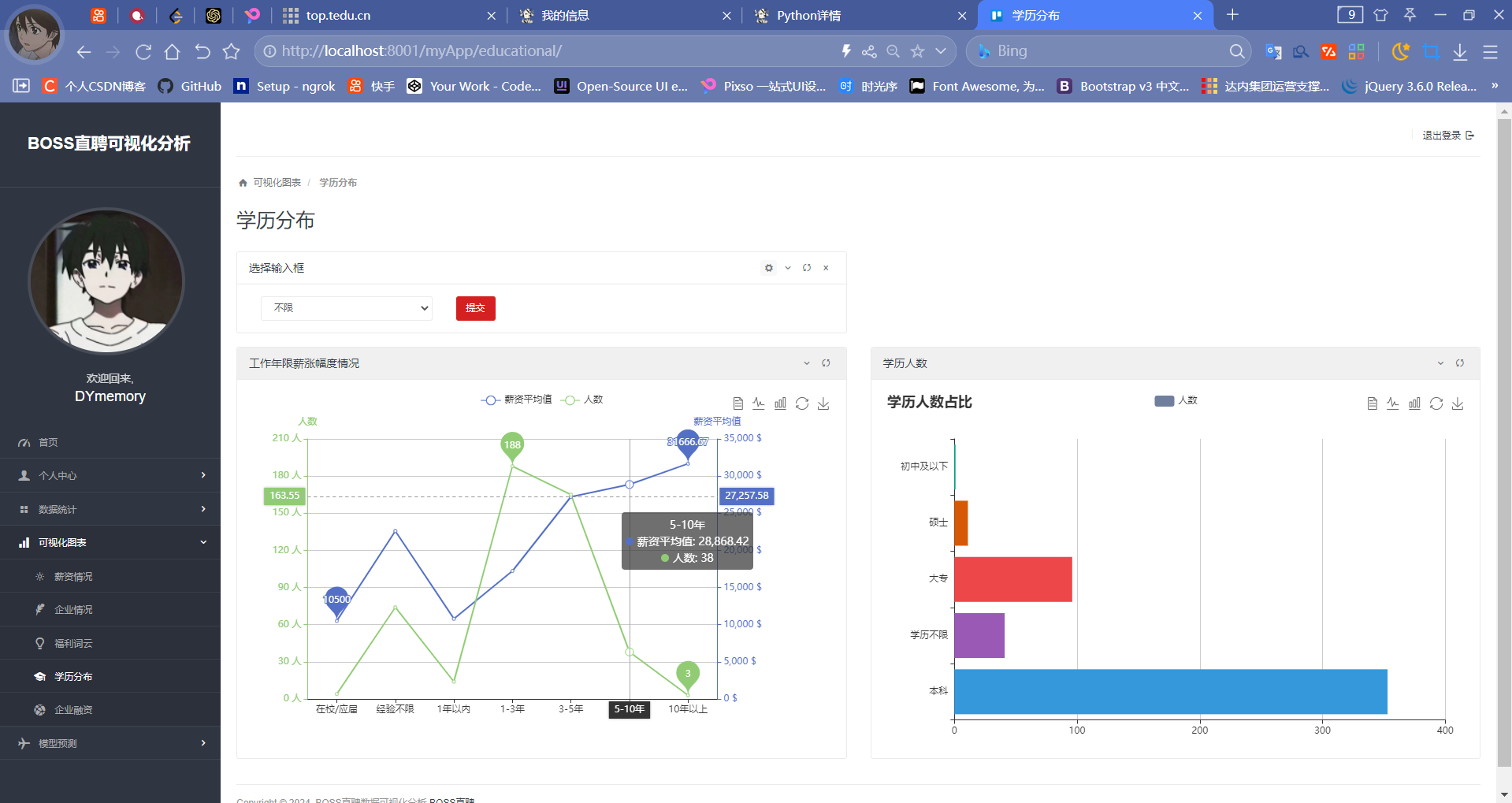Switch to the 我的信息 browser tab
This screenshot has width=1512, height=803.
click(x=625, y=15)
